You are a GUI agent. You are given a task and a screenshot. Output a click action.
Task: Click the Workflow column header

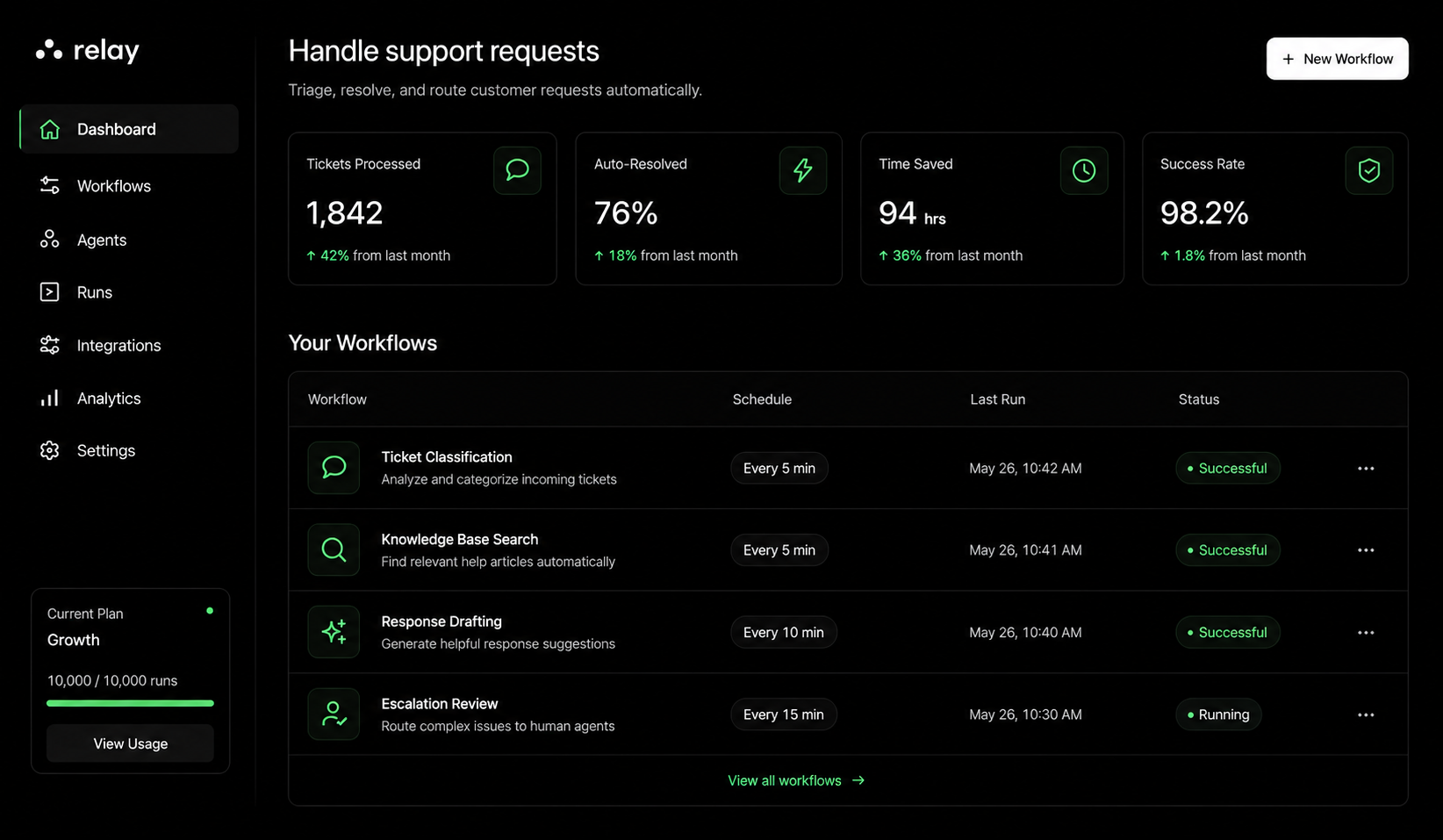[337, 399]
